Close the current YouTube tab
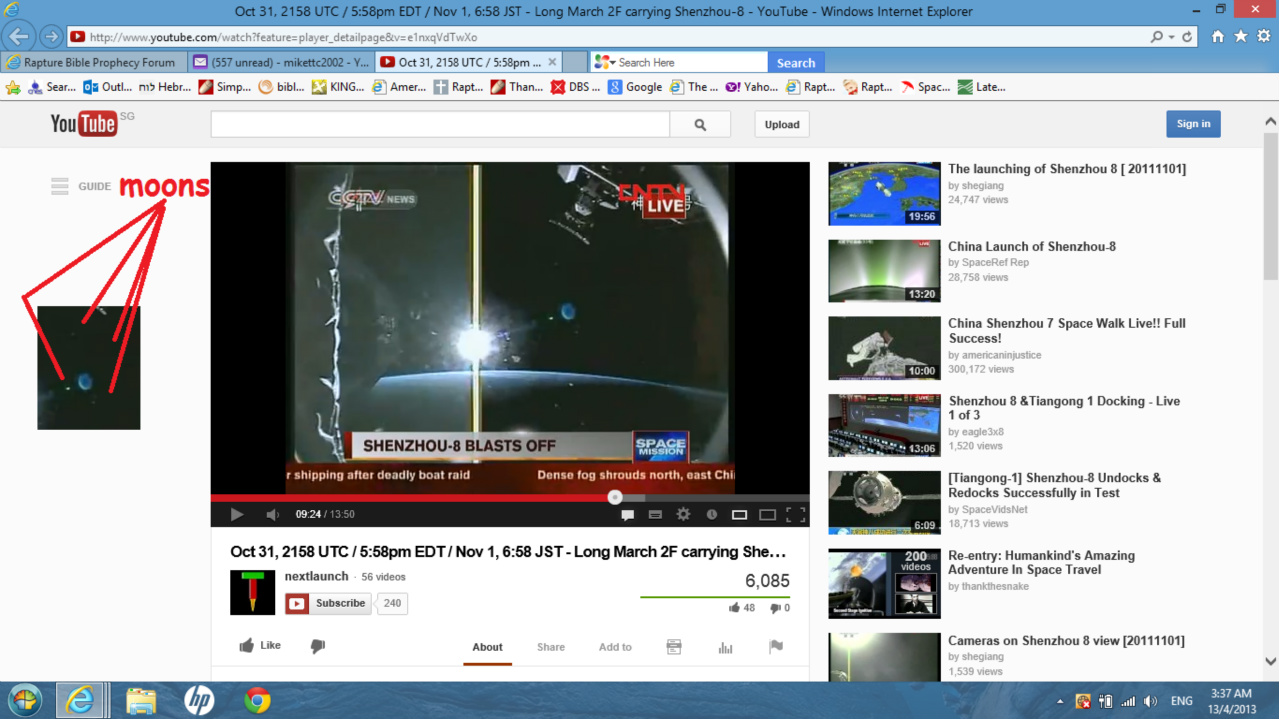The width and height of the screenshot is (1279, 719). tap(552, 62)
